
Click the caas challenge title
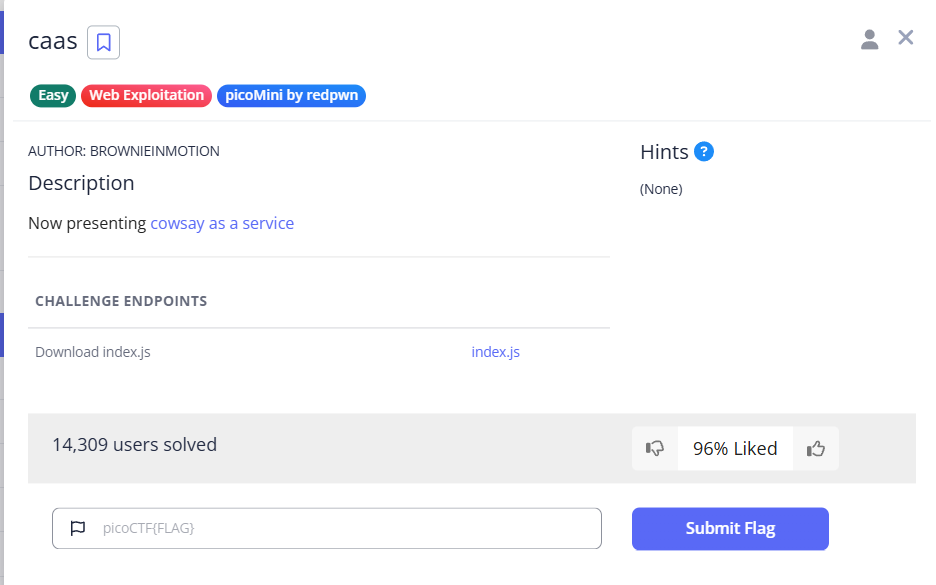tap(53, 42)
